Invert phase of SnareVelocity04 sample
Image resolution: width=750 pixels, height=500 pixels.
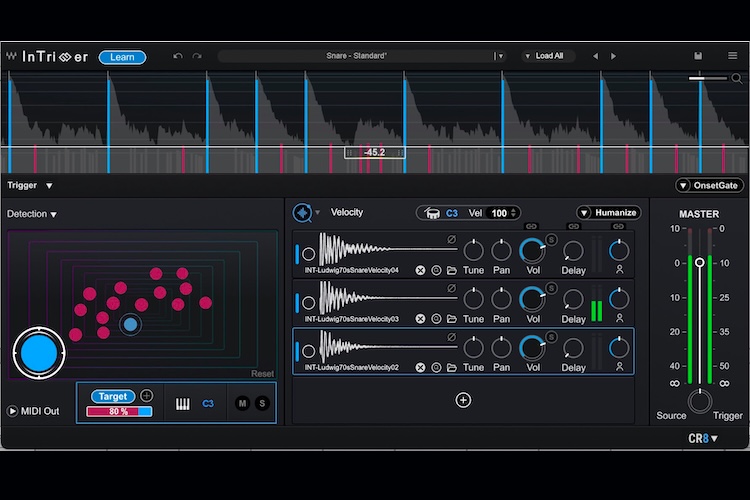pyautogui.click(x=451, y=239)
